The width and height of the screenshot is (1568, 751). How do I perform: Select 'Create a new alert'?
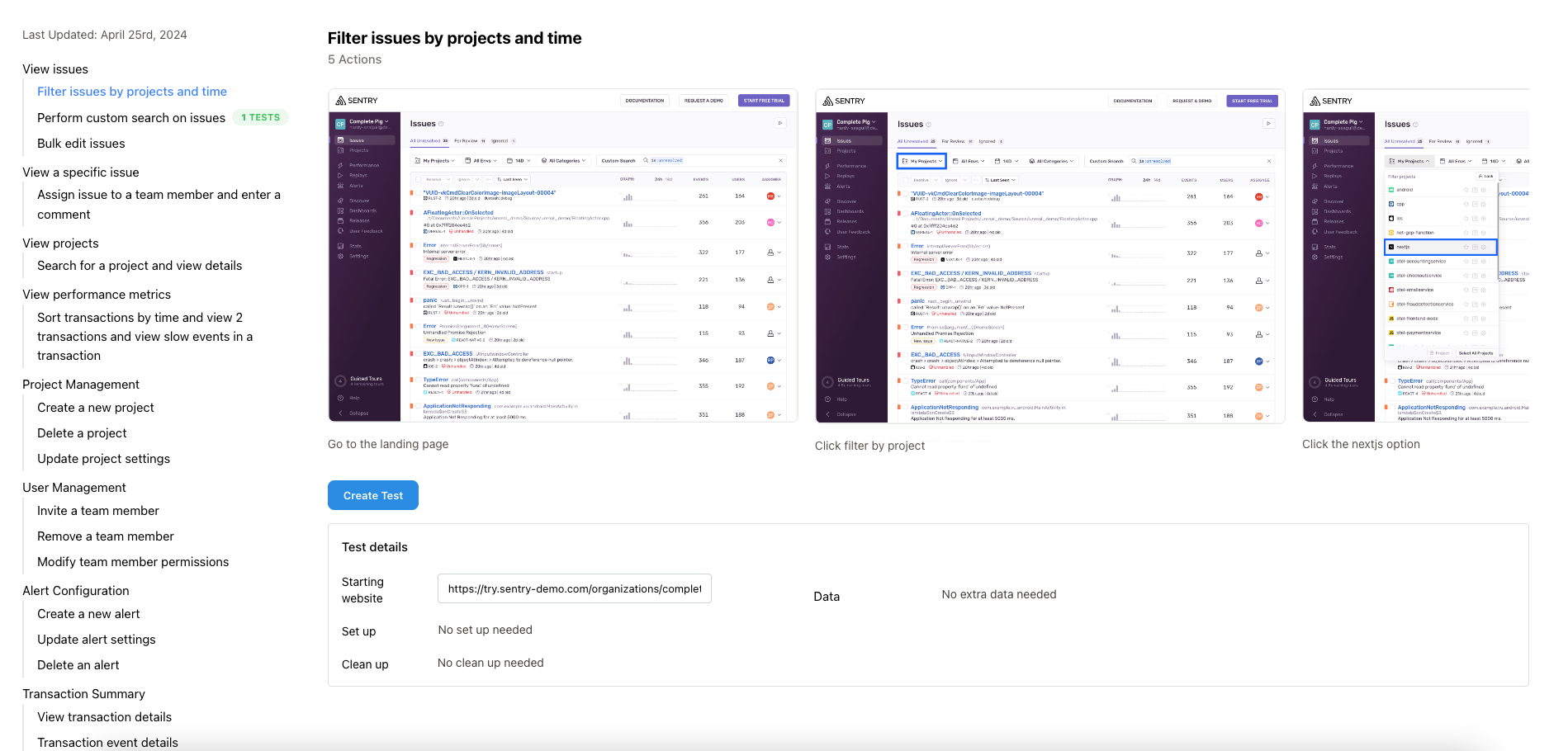pyautogui.click(x=88, y=614)
